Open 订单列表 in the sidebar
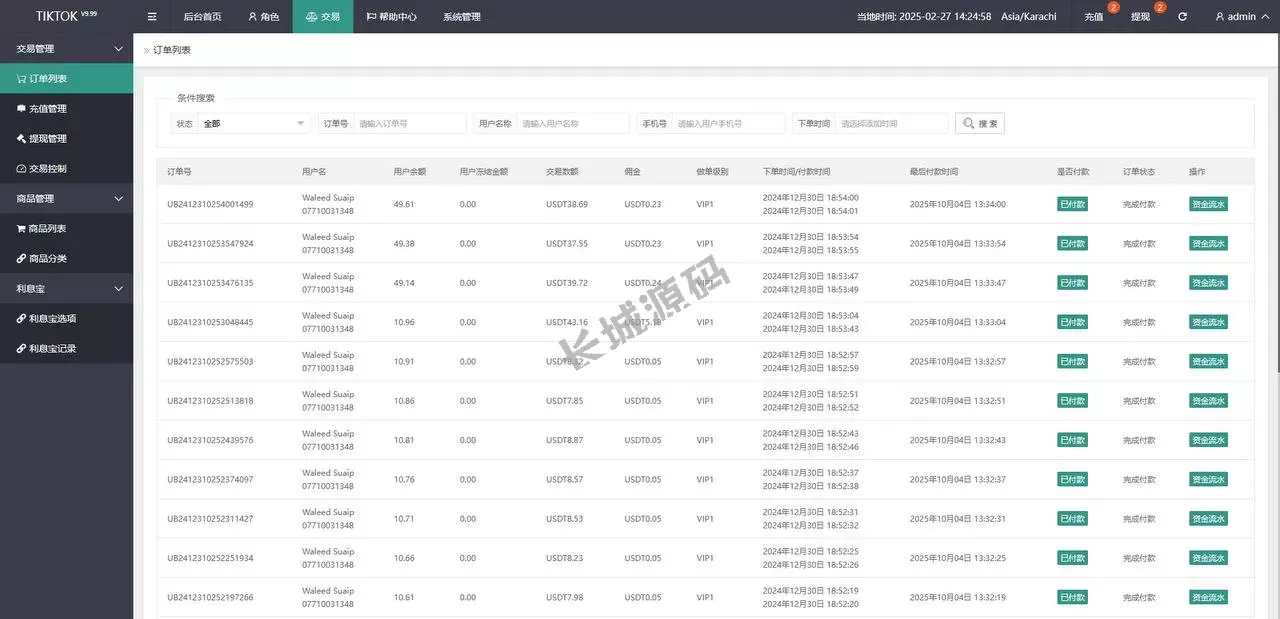This screenshot has width=1280, height=619. pyautogui.click(x=66, y=78)
